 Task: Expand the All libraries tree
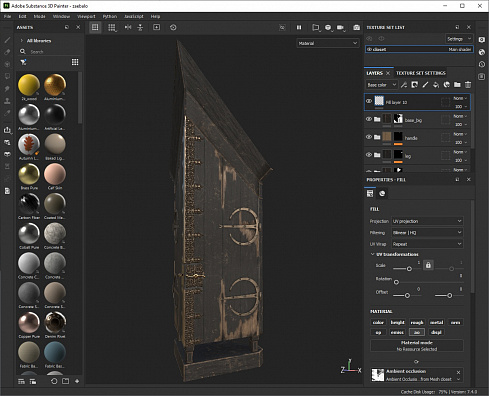pyautogui.click(x=22, y=41)
